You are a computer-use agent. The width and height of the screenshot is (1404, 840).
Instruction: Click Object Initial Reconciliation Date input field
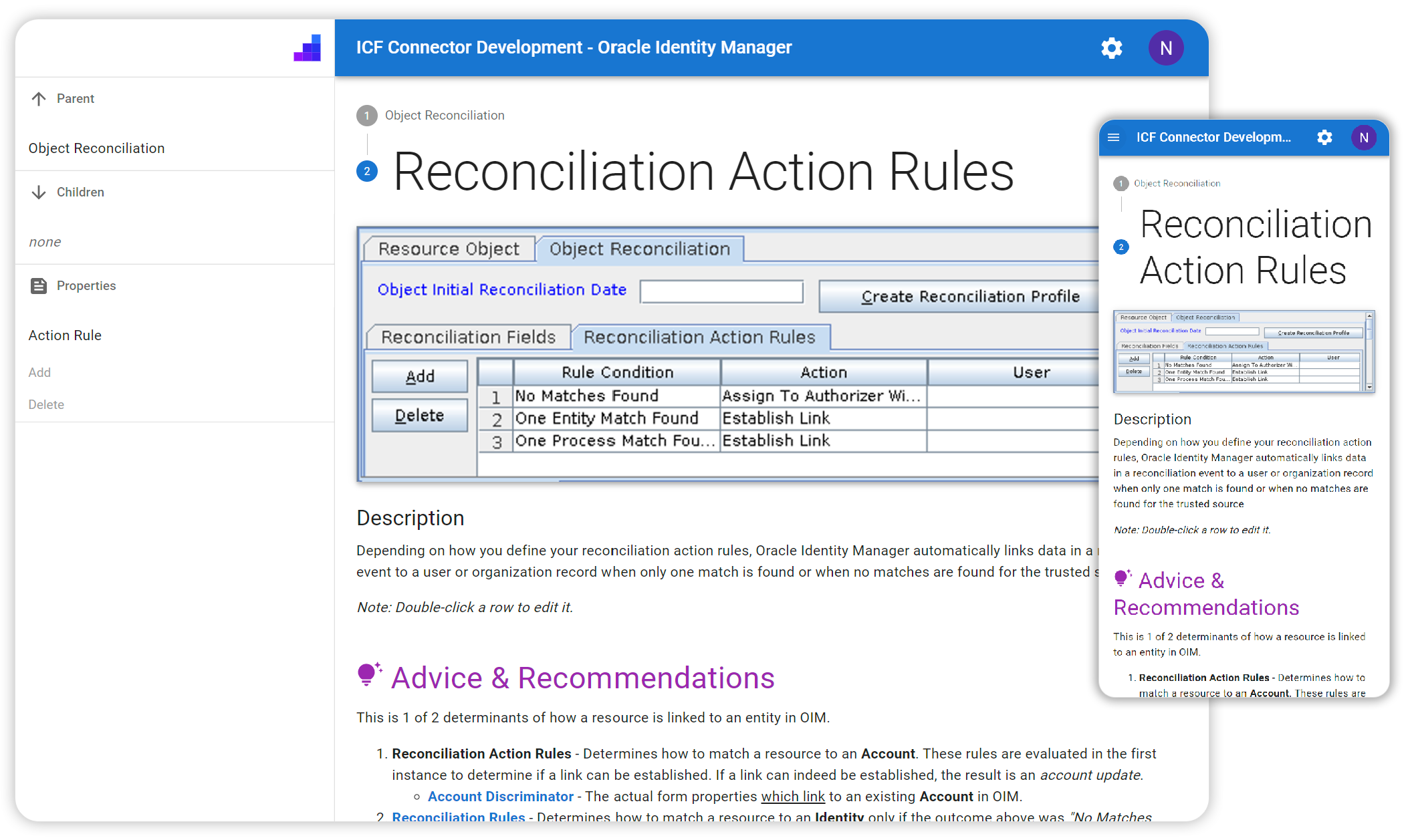click(x=721, y=292)
